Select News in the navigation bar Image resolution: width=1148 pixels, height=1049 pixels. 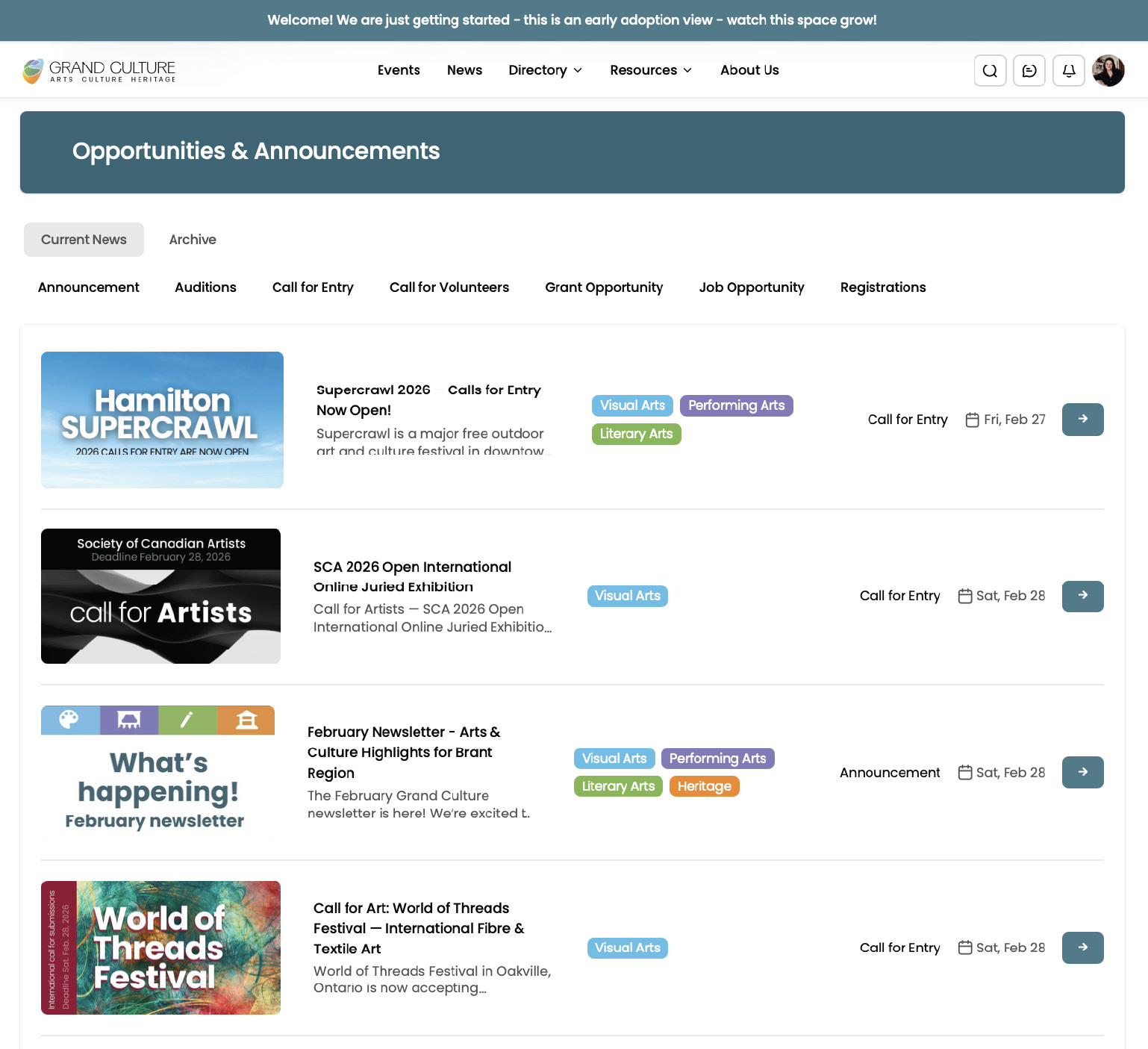click(464, 69)
